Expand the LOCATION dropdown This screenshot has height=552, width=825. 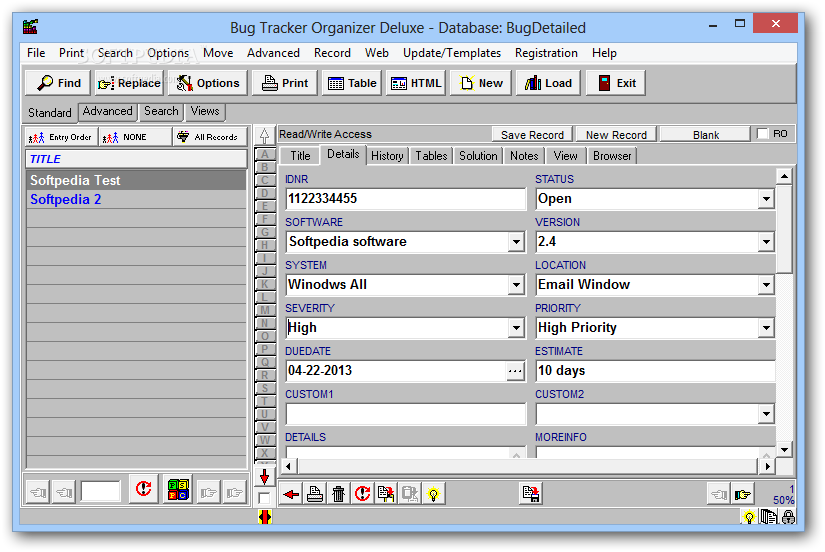(766, 285)
